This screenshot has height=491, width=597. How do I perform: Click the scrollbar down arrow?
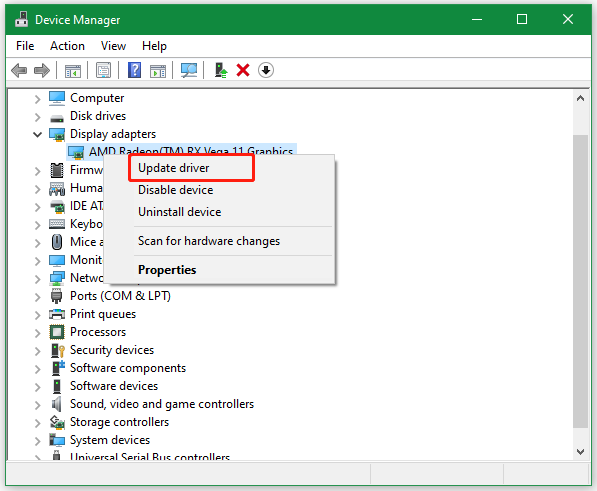580,452
